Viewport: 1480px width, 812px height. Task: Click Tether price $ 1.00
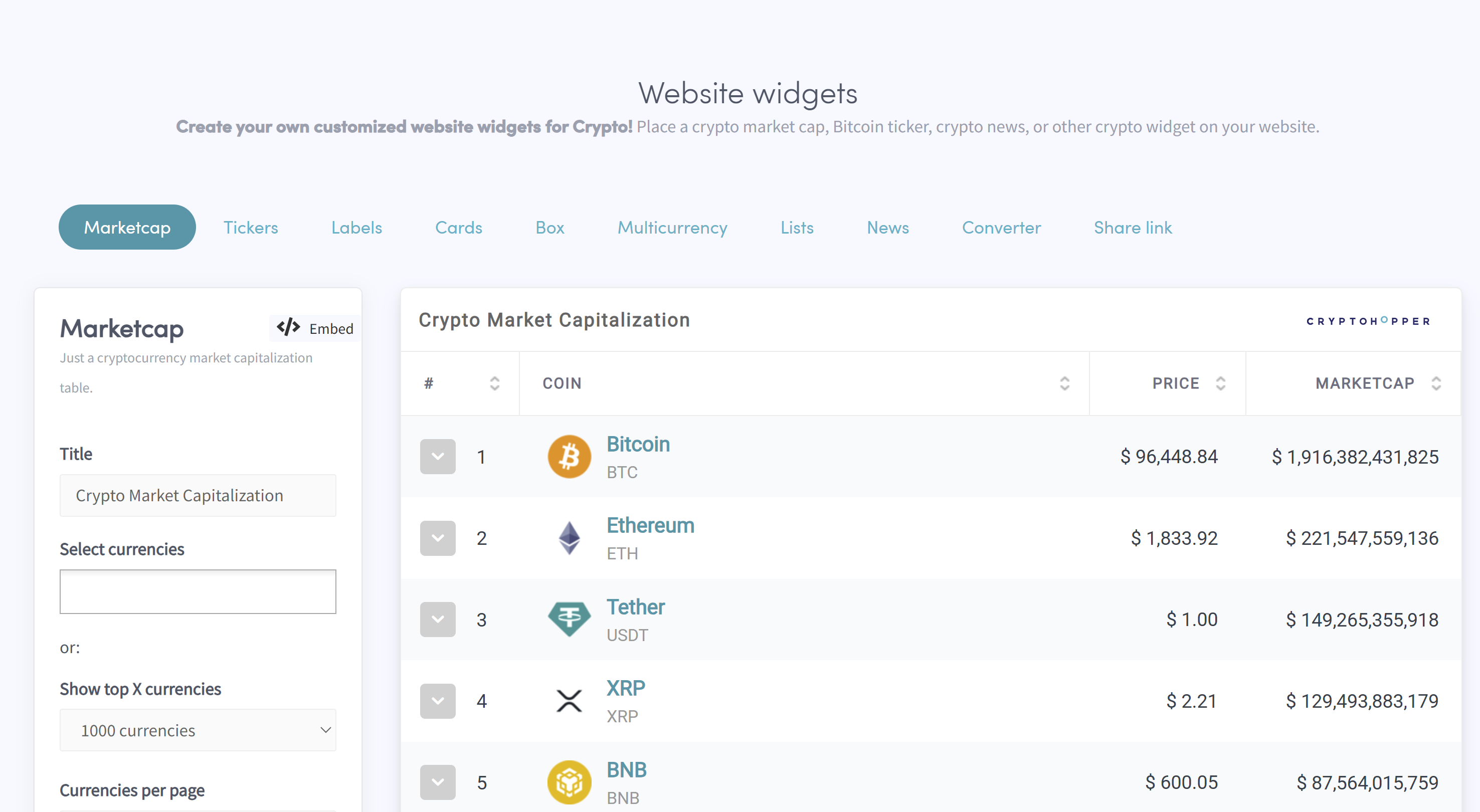(1192, 619)
